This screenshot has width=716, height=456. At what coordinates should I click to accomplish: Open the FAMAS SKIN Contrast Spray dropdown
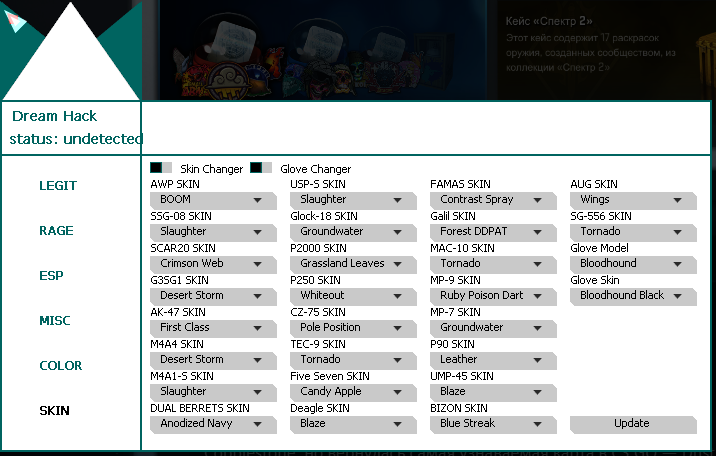pyautogui.click(x=493, y=201)
